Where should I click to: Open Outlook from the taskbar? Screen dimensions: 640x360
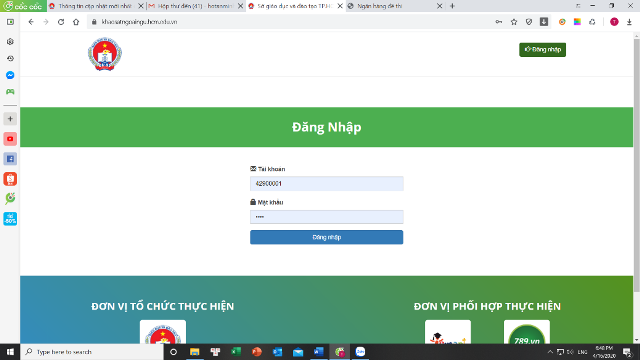(x=278, y=352)
